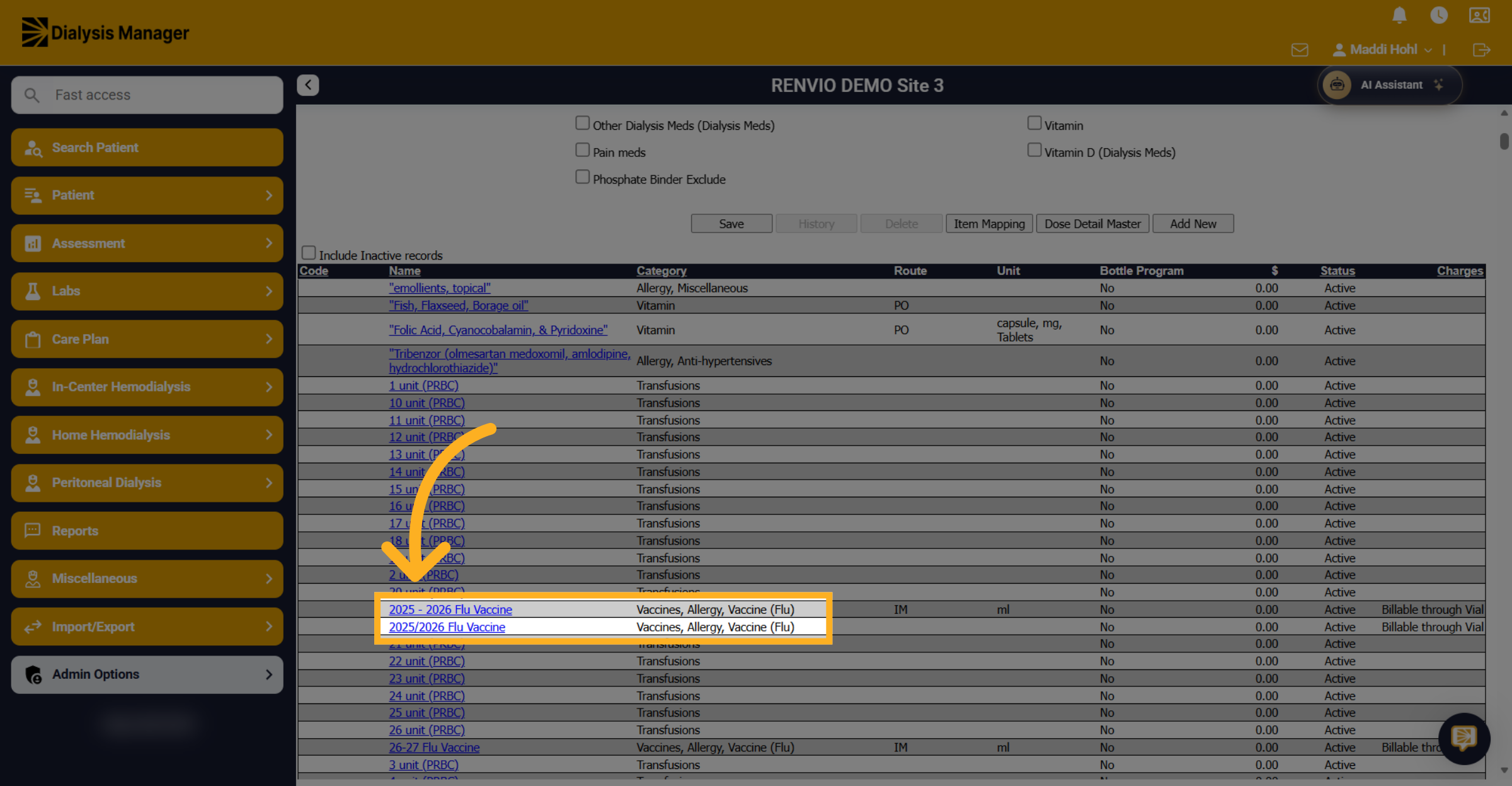
Task: Open the Maddi Hohl user dropdown
Action: point(1382,50)
